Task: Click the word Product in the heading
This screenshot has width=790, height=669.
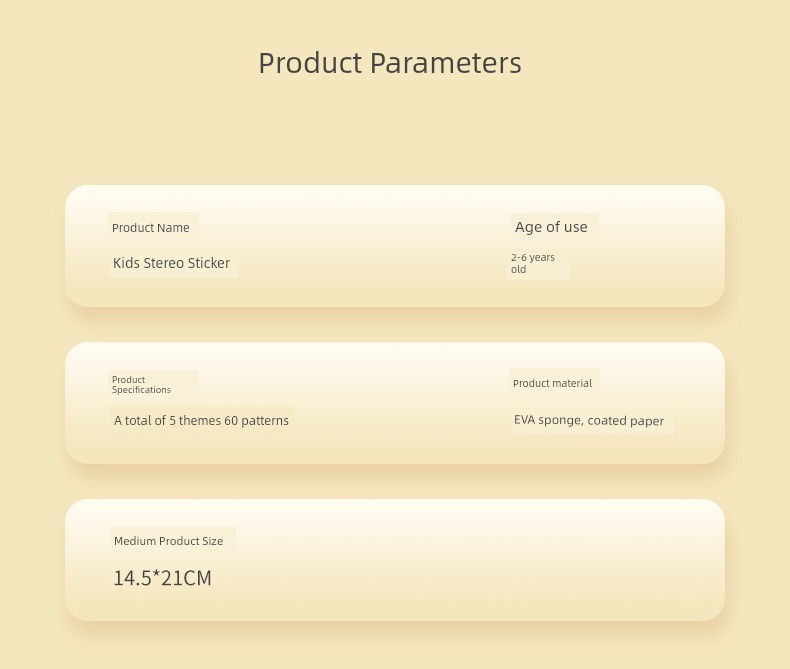Action: coord(311,63)
